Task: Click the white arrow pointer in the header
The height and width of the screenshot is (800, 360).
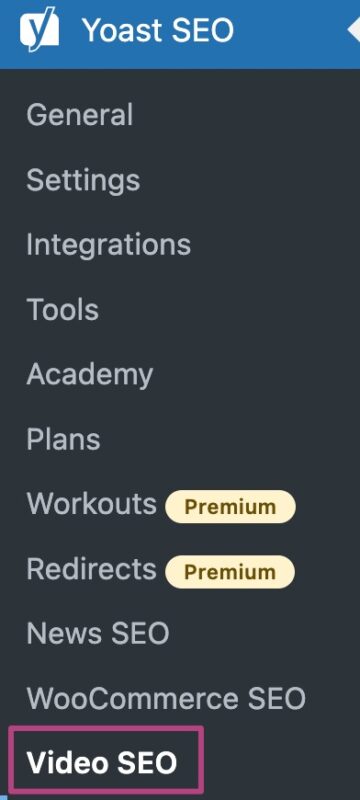Action: pyautogui.click(x=354, y=30)
